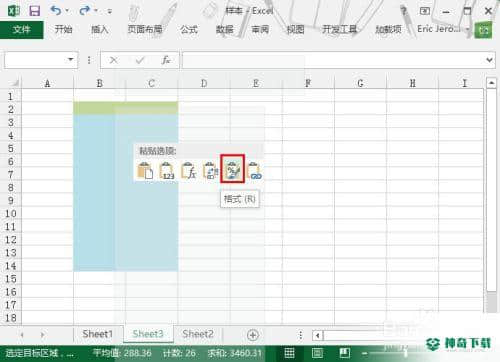Open the Customize Quick Access Toolbar dropdown
Viewport: 500px width, 362px height.
click(109, 11)
